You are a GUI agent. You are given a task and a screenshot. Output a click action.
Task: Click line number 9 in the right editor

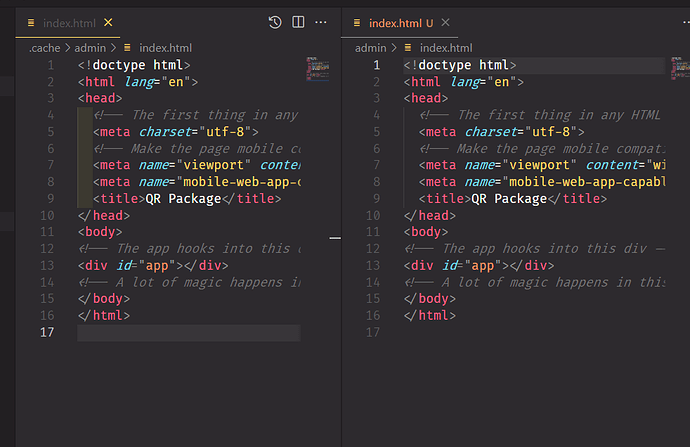click(x=376, y=198)
